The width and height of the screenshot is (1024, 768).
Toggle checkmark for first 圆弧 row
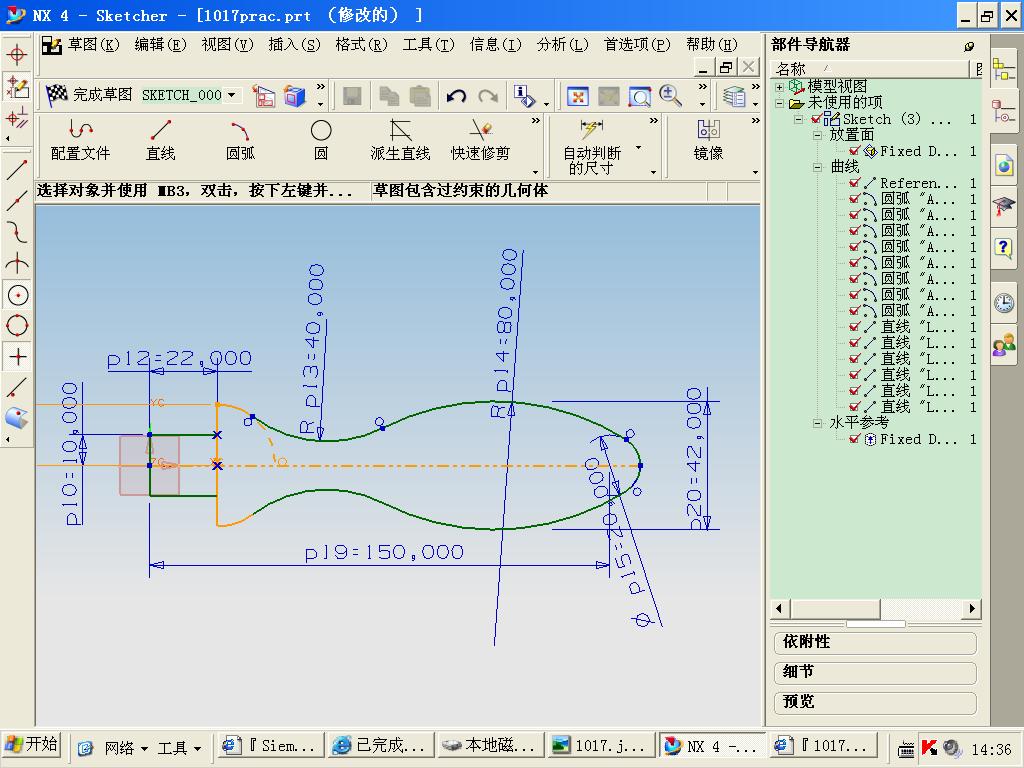point(854,199)
